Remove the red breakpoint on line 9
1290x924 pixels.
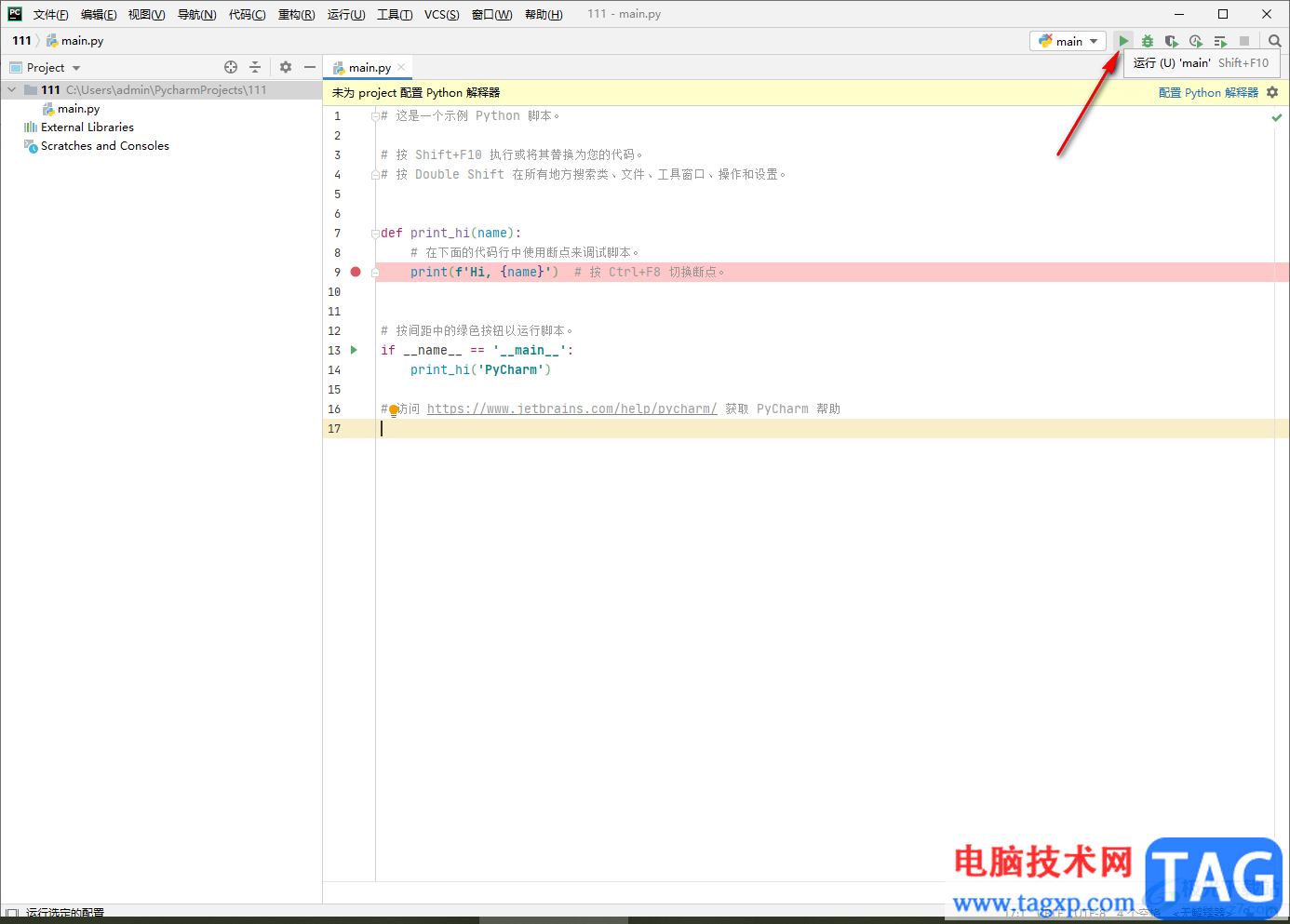(x=356, y=272)
